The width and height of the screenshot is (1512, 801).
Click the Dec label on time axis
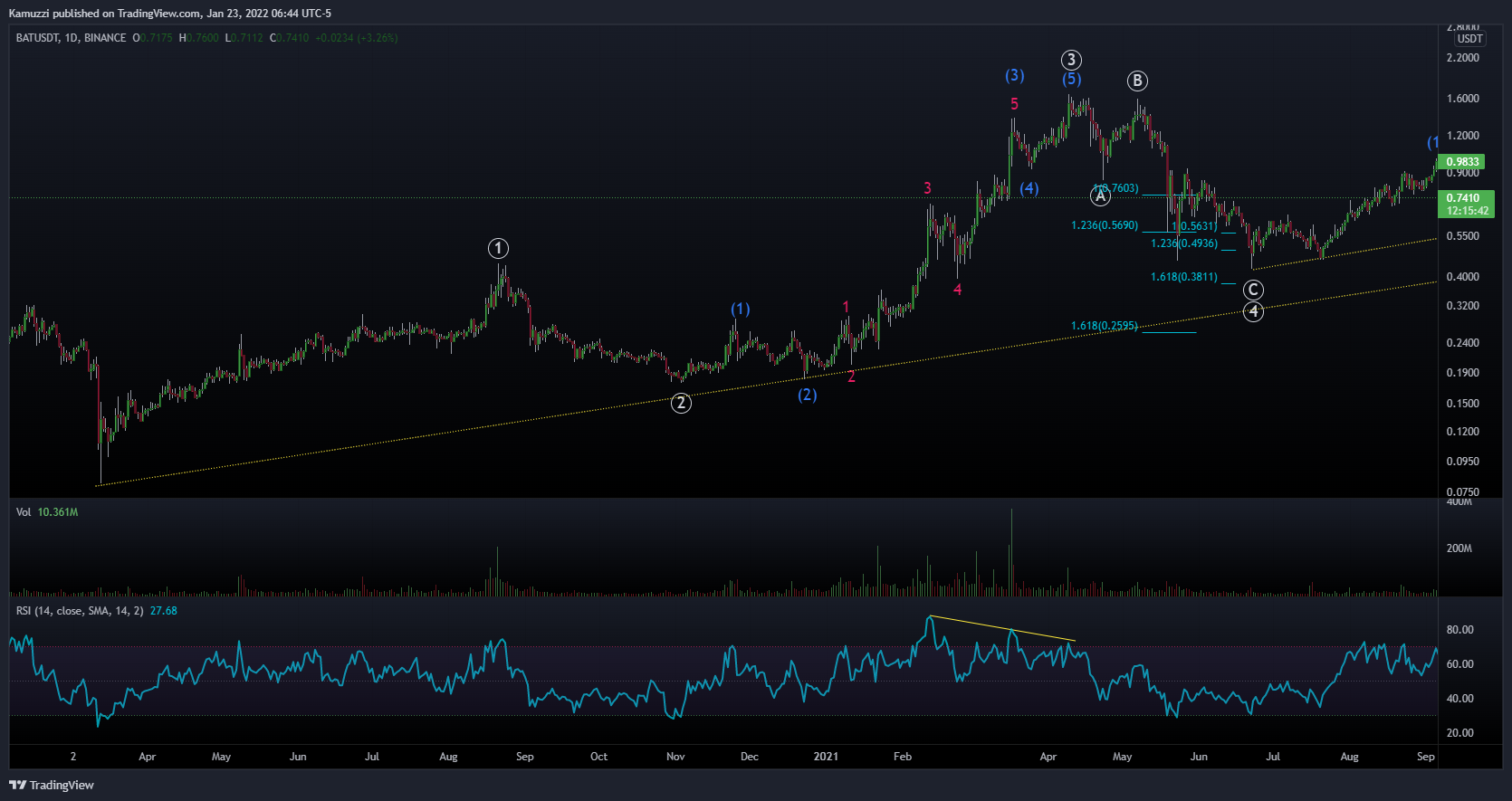click(750, 757)
